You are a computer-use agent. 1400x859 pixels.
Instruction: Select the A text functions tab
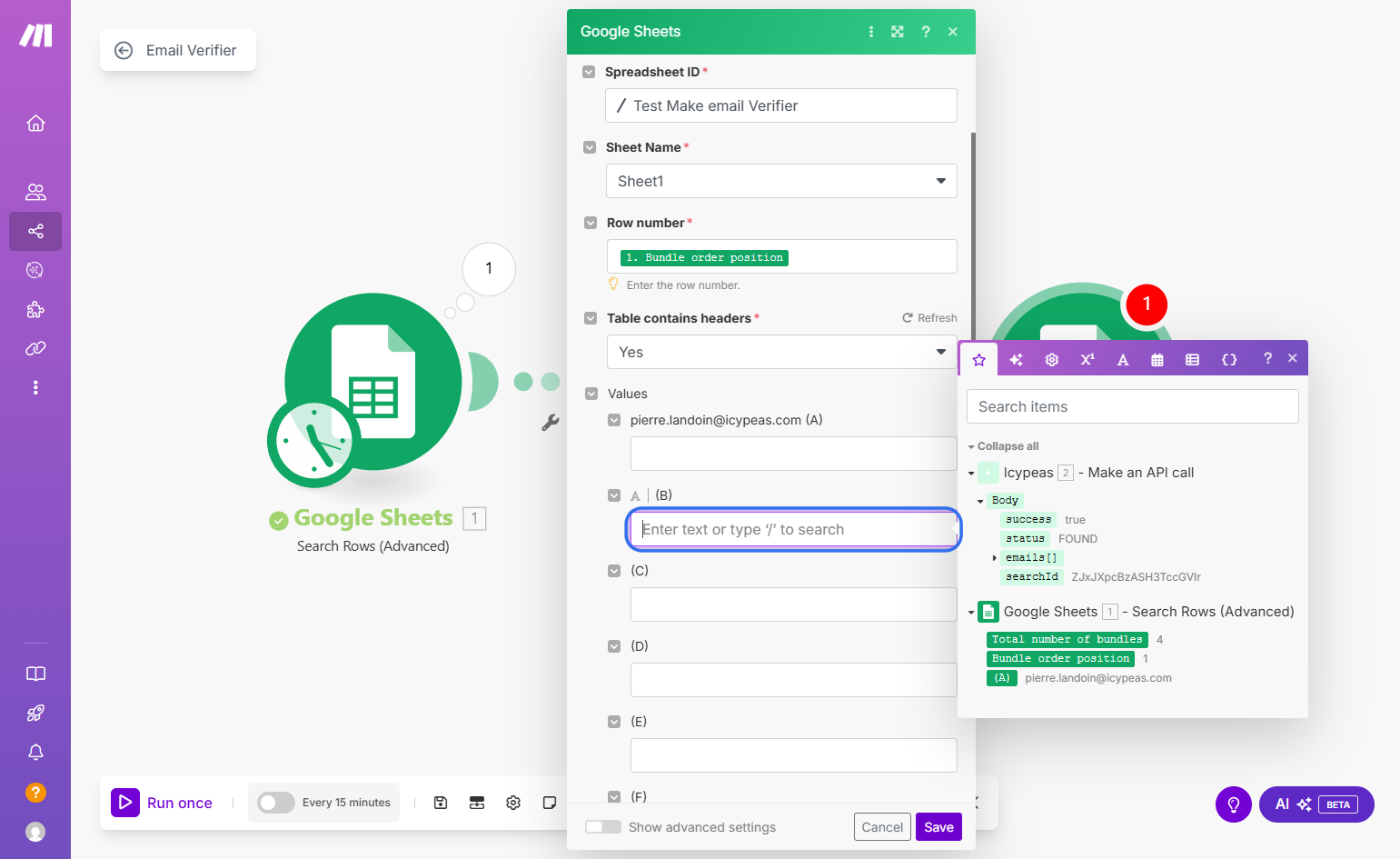click(x=1123, y=360)
